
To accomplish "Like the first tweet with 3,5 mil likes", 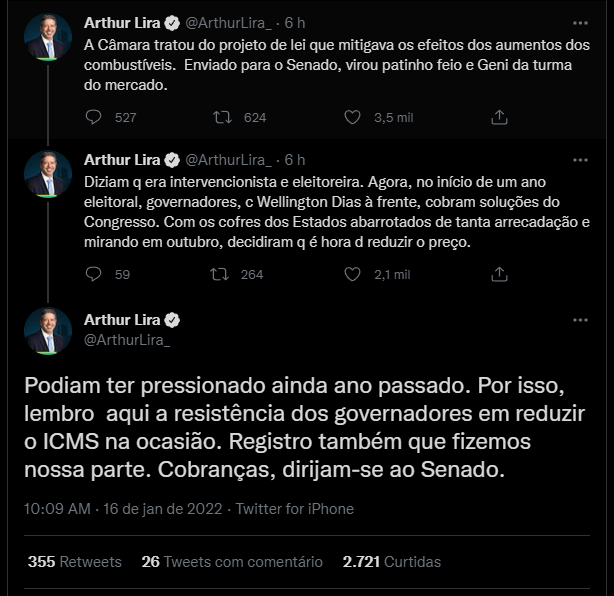I will pyautogui.click(x=352, y=117).
